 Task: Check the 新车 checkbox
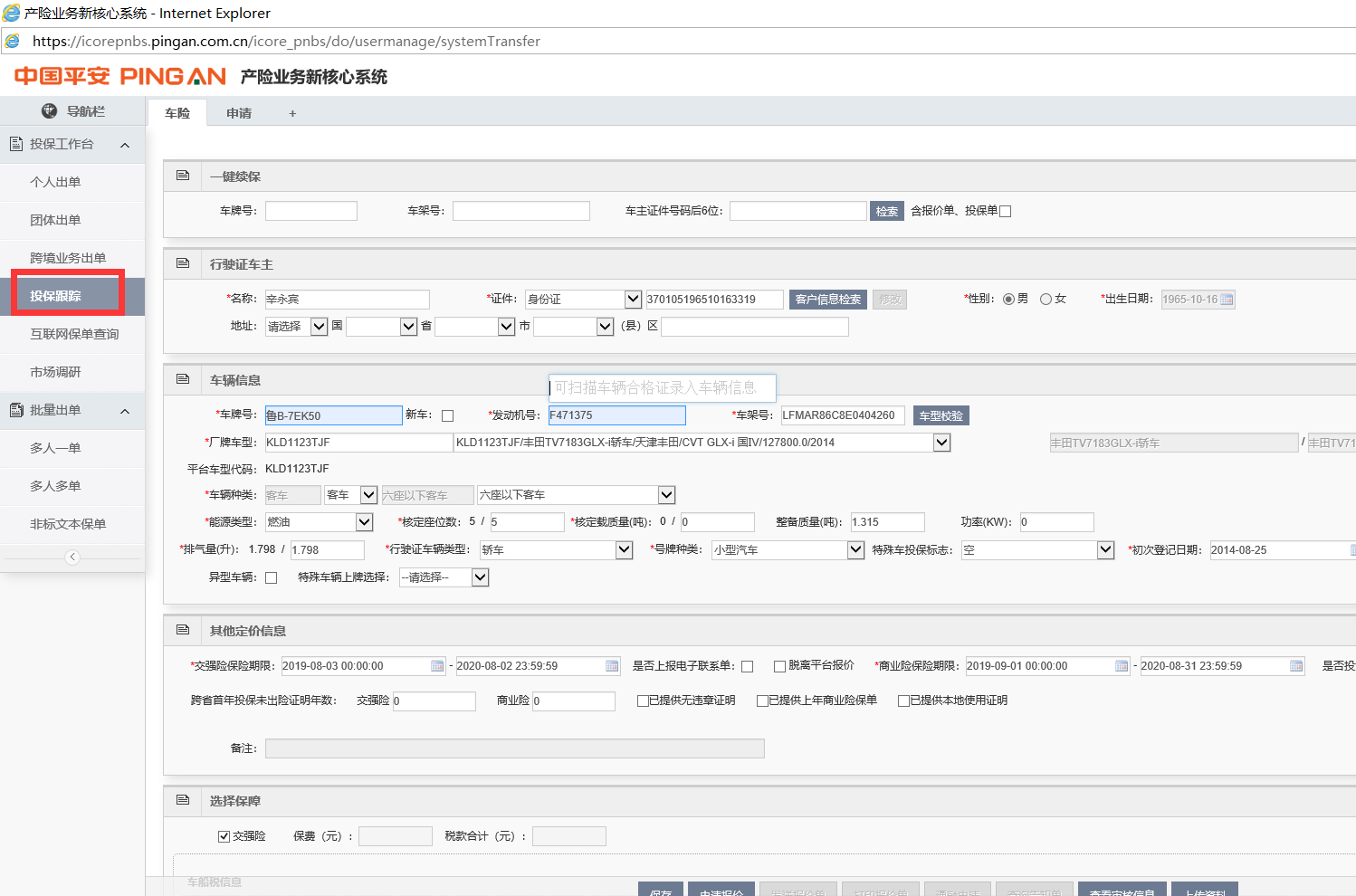pyautogui.click(x=447, y=416)
